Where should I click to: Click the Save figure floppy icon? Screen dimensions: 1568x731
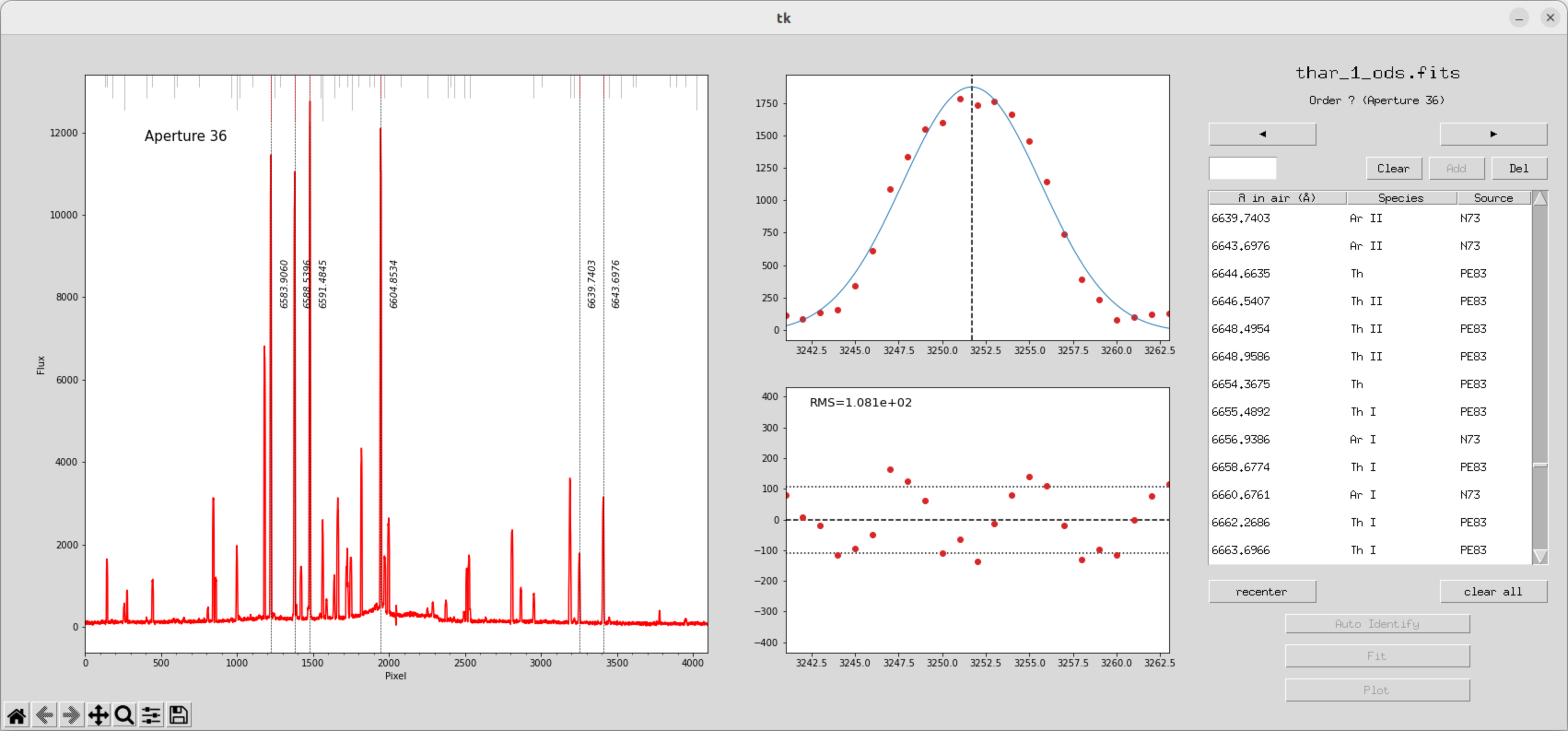pos(178,715)
